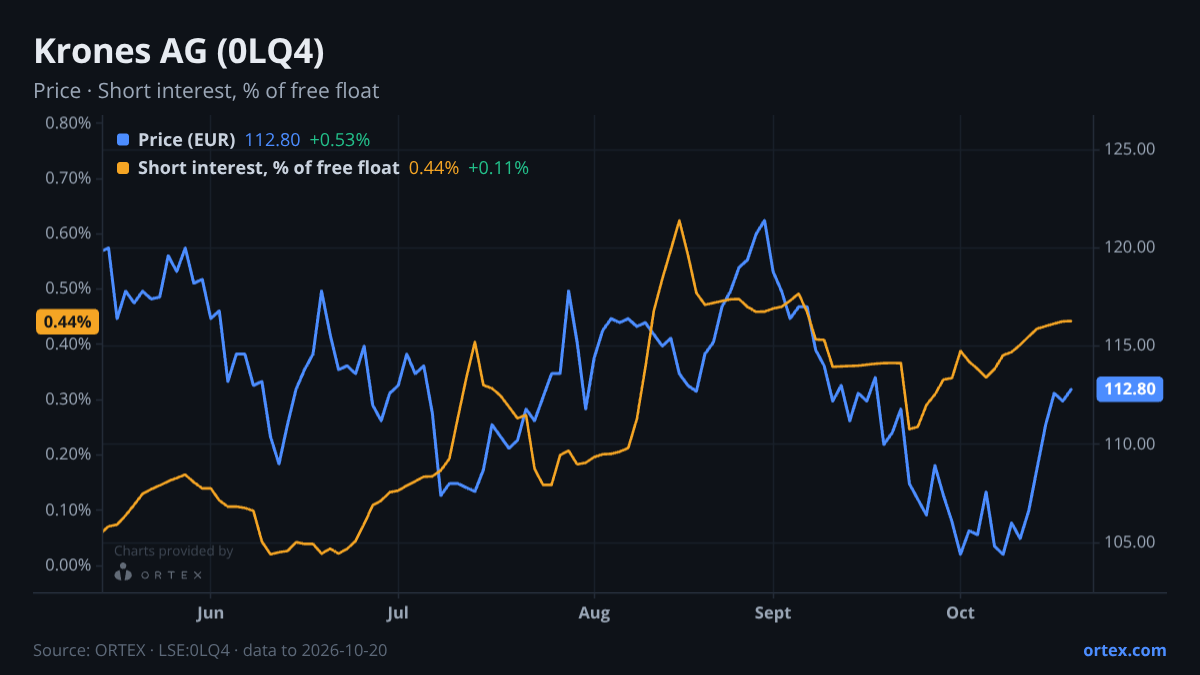Click the Aug x-axis label
The height and width of the screenshot is (675, 1200).
[x=594, y=612]
